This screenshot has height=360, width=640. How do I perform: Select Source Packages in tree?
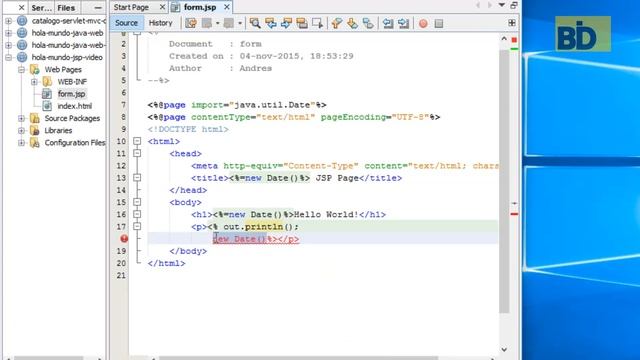coord(72,118)
